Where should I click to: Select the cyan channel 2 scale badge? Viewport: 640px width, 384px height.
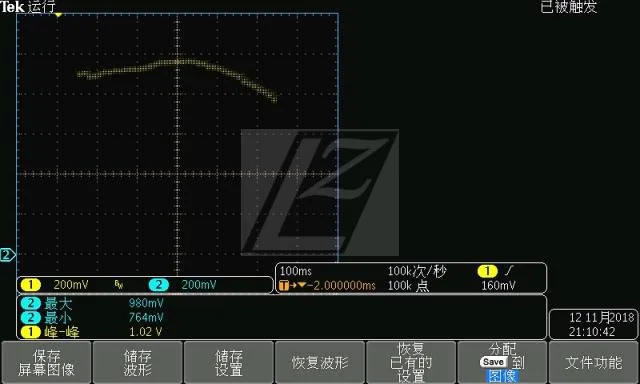pos(159,284)
